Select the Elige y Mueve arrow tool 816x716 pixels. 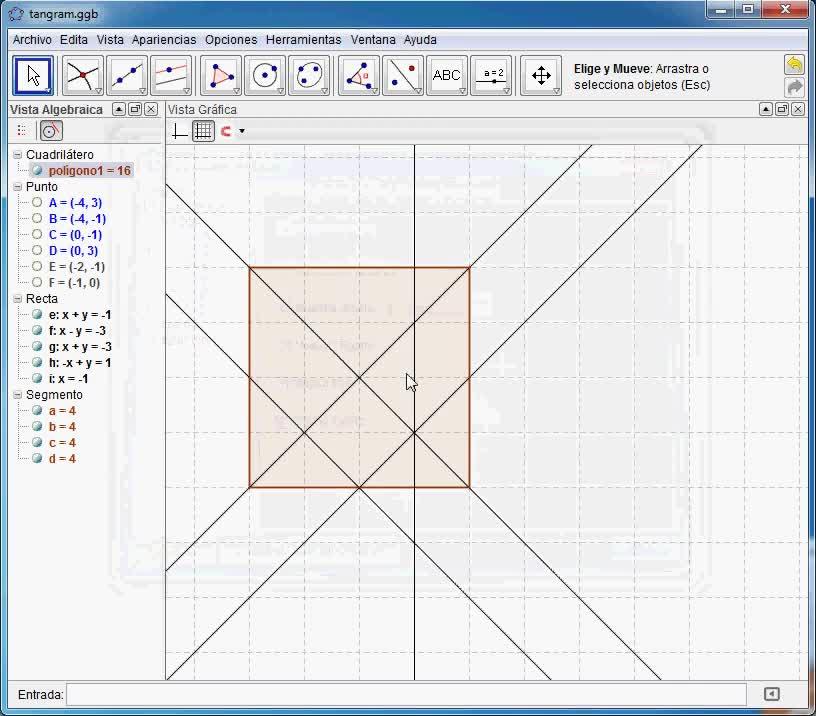[x=34, y=75]
